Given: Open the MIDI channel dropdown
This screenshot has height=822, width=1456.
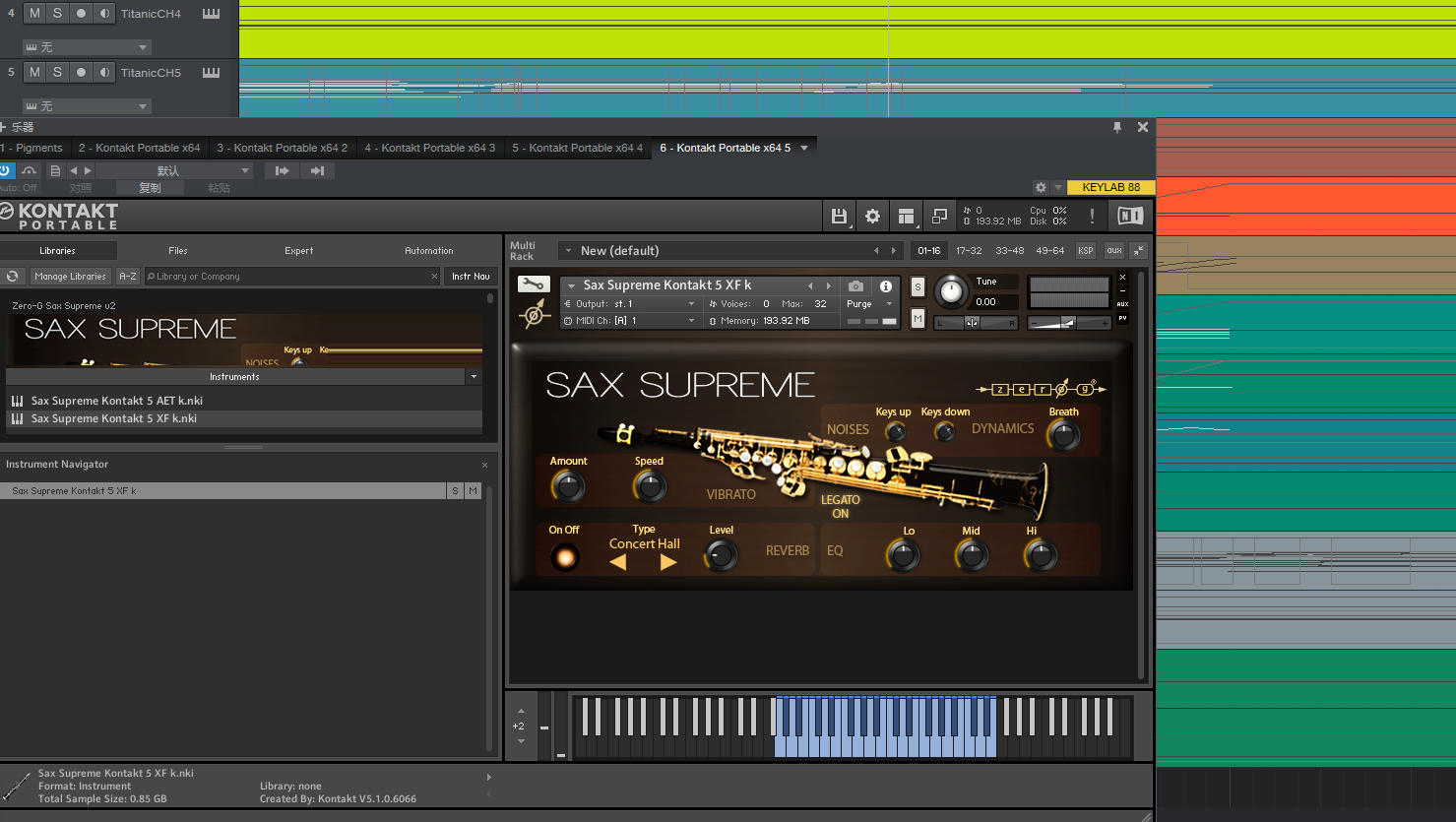Looking at the screenshot, I should (630, 321).
